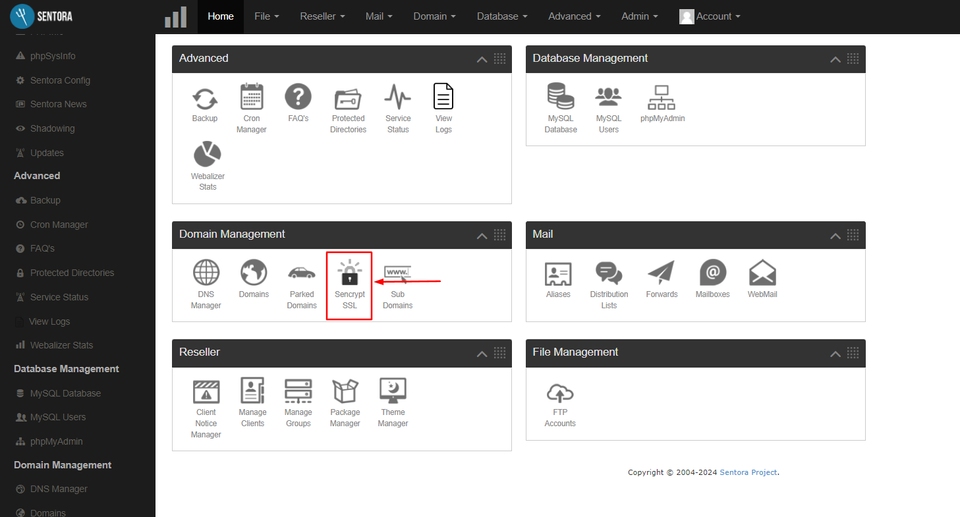Open the Admin dropdown menu

pos(639,17)
